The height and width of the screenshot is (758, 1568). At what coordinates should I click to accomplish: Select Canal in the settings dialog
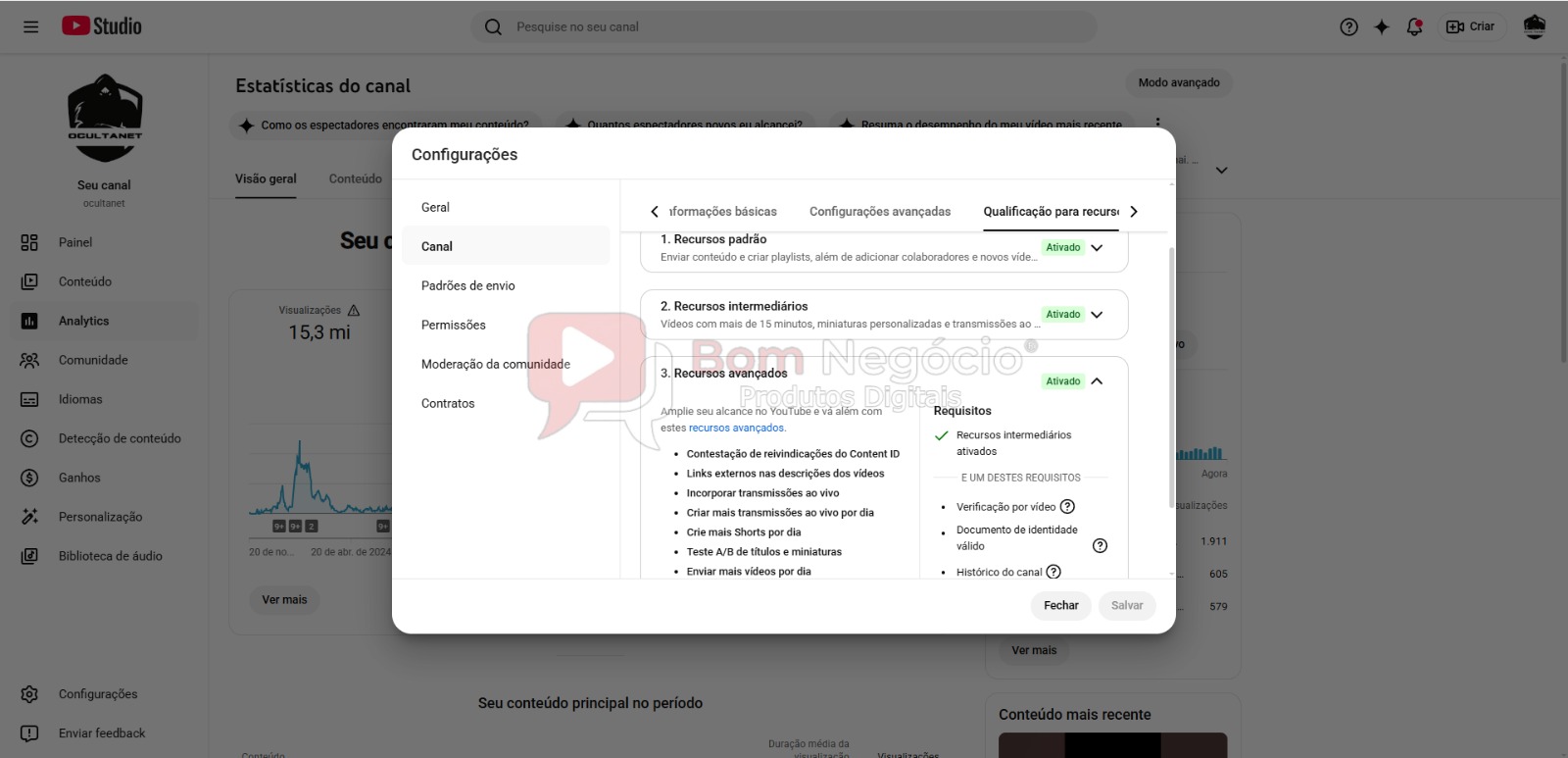click(x=506, y=246)
